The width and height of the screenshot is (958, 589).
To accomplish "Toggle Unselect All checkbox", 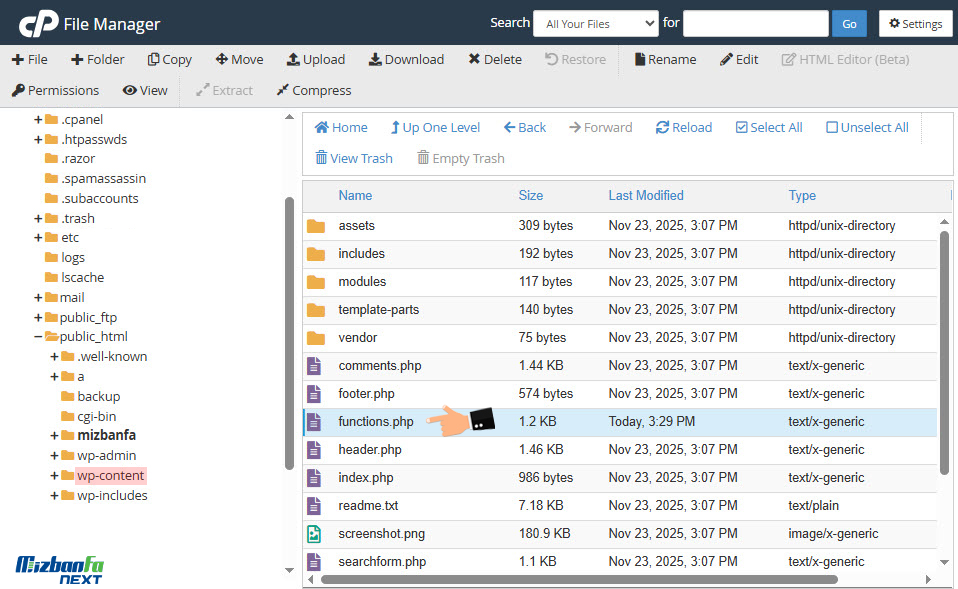I will 832,128.
